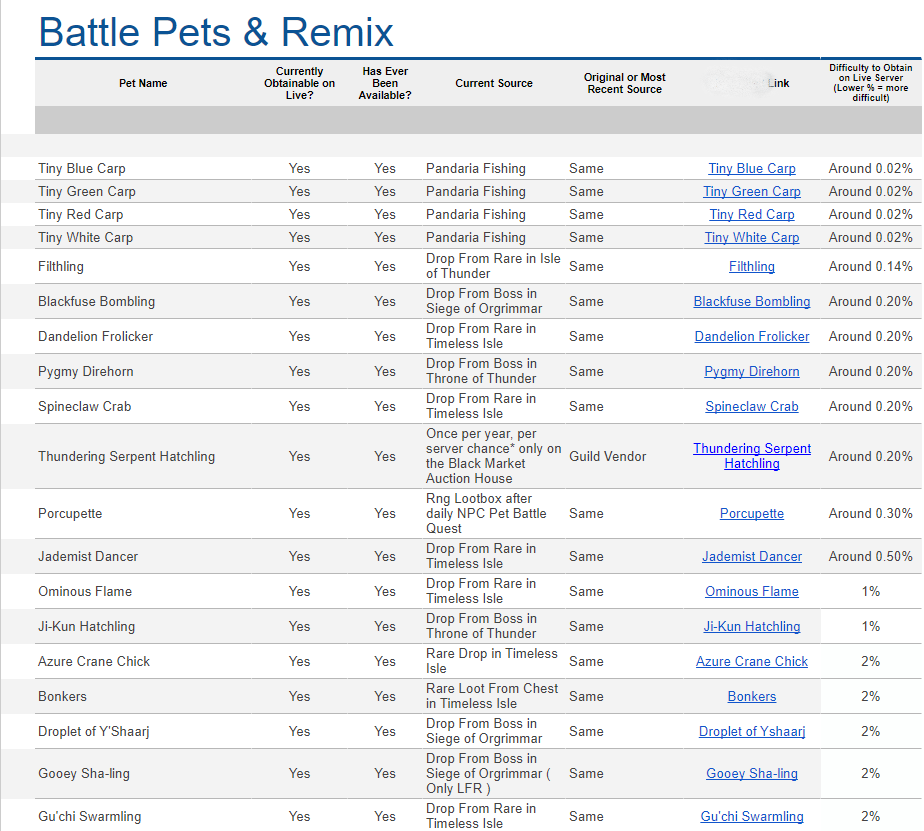
Task: Open the Droplet of Yshaarj link
Action: 751,731
